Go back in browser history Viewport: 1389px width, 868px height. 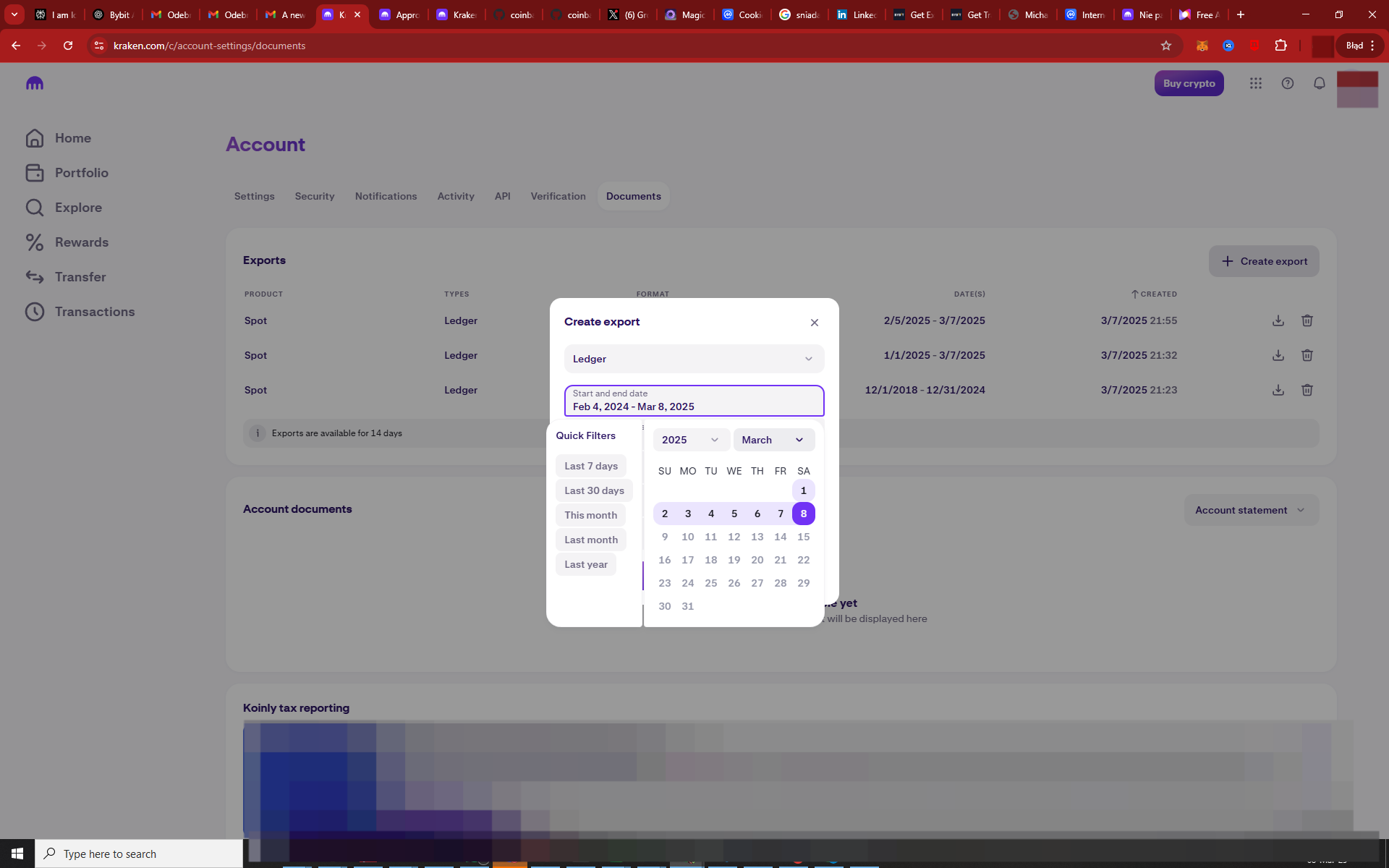pos(16,46)
